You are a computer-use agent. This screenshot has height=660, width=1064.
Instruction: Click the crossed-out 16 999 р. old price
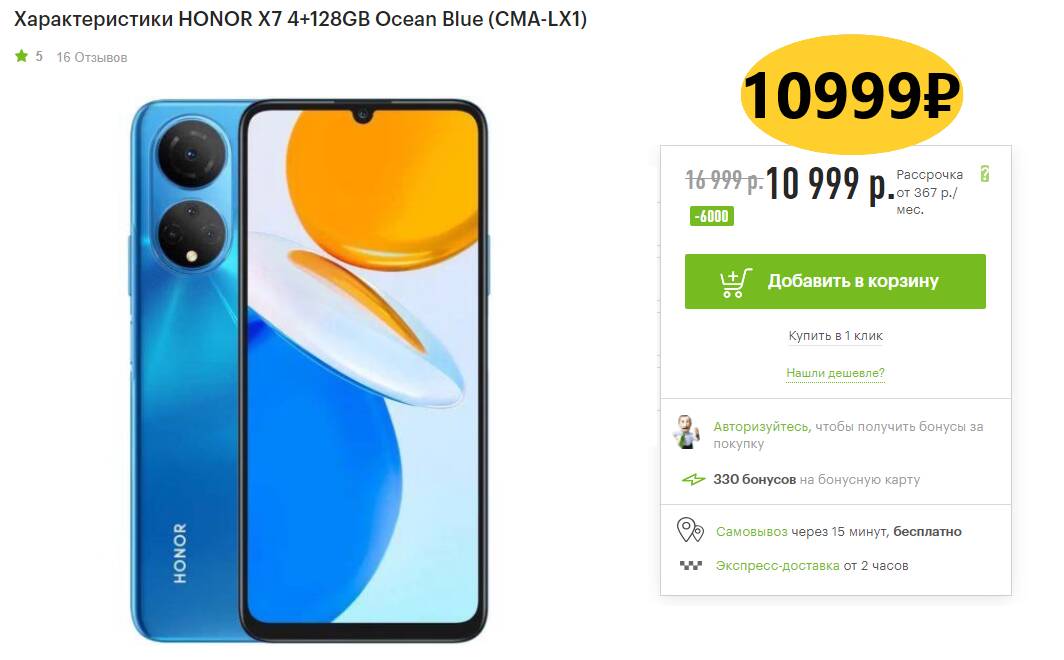724,180
